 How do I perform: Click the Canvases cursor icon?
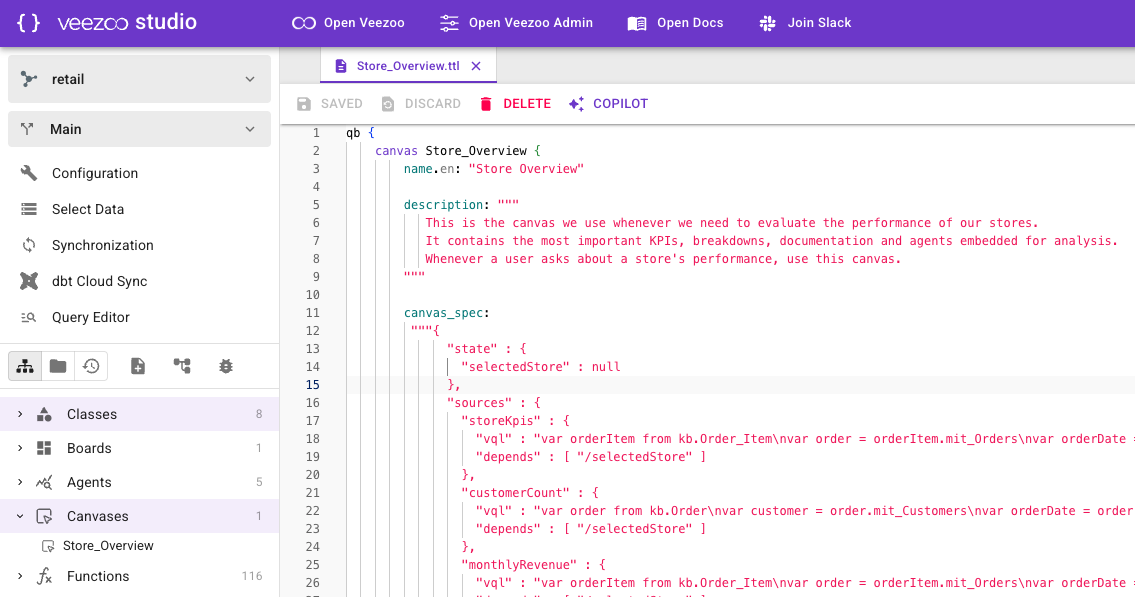click(x=44, y=516)
